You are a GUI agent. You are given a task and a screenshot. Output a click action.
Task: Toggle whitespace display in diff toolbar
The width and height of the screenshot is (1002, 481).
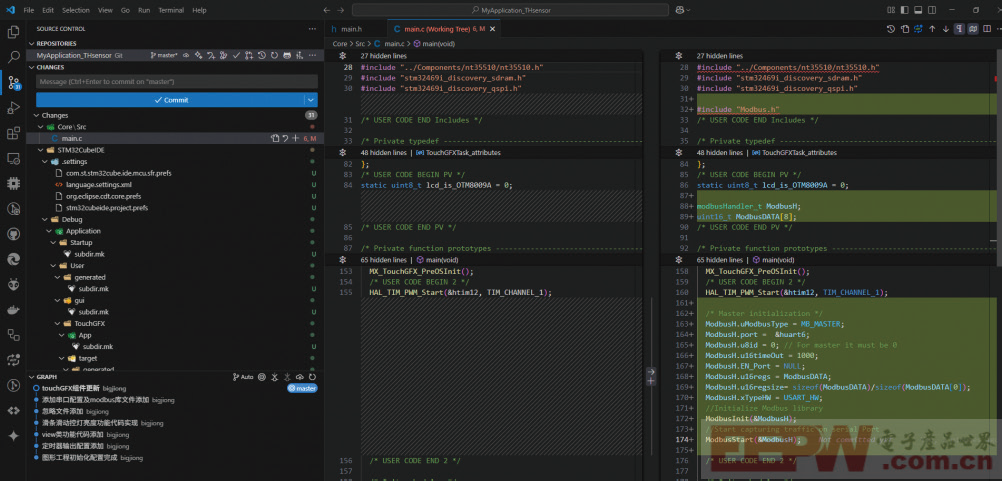tap(959, 29)
